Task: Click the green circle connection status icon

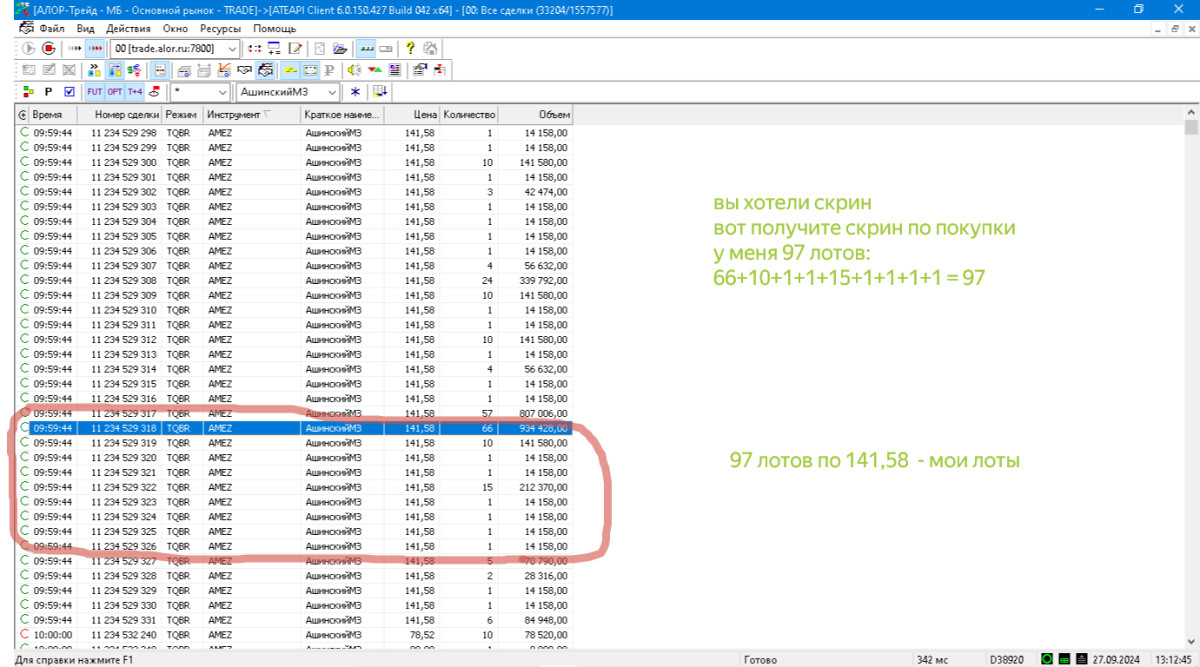Action: [x=1046, y=659]
